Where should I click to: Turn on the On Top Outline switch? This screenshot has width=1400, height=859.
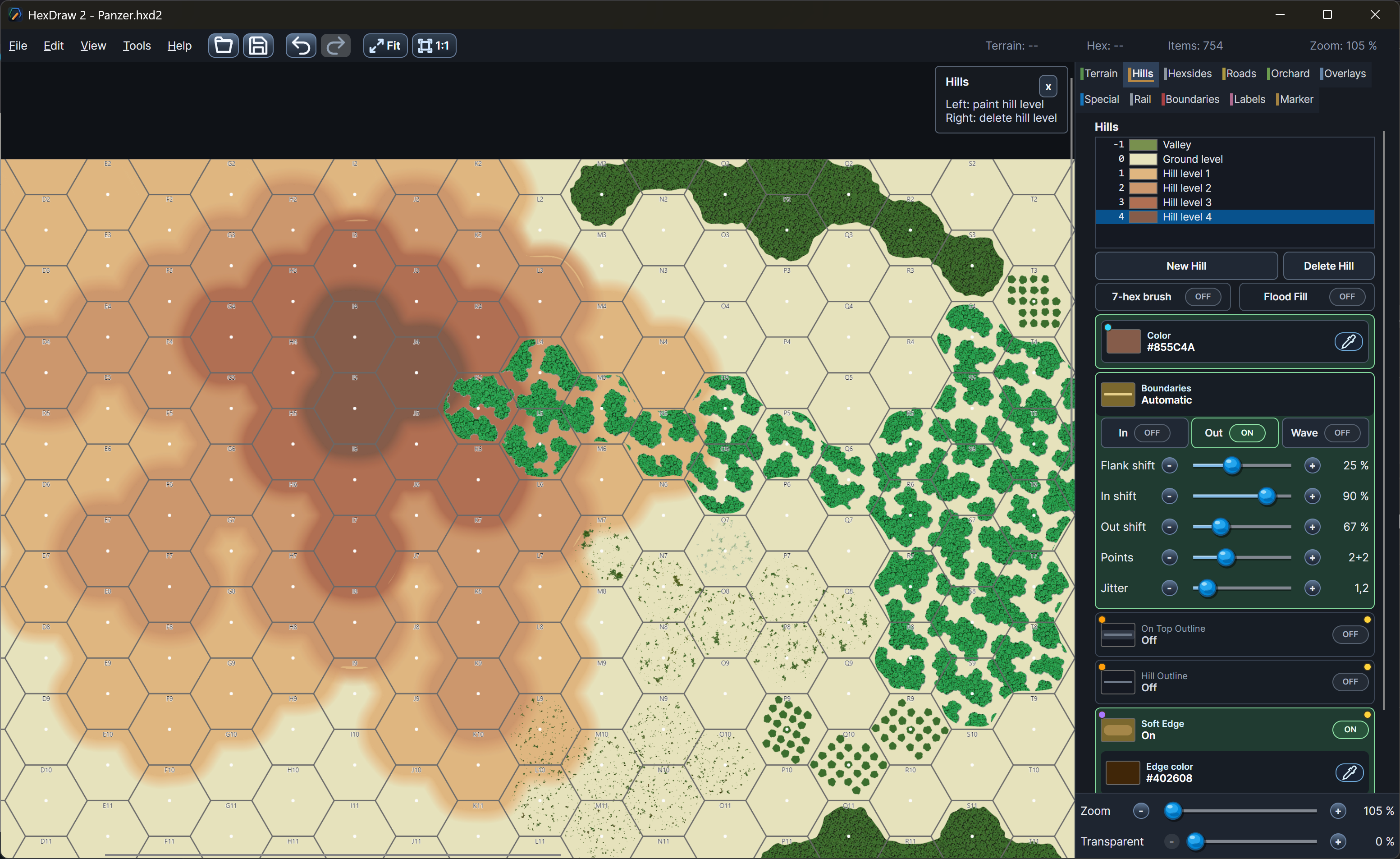tap(1350, 634)
